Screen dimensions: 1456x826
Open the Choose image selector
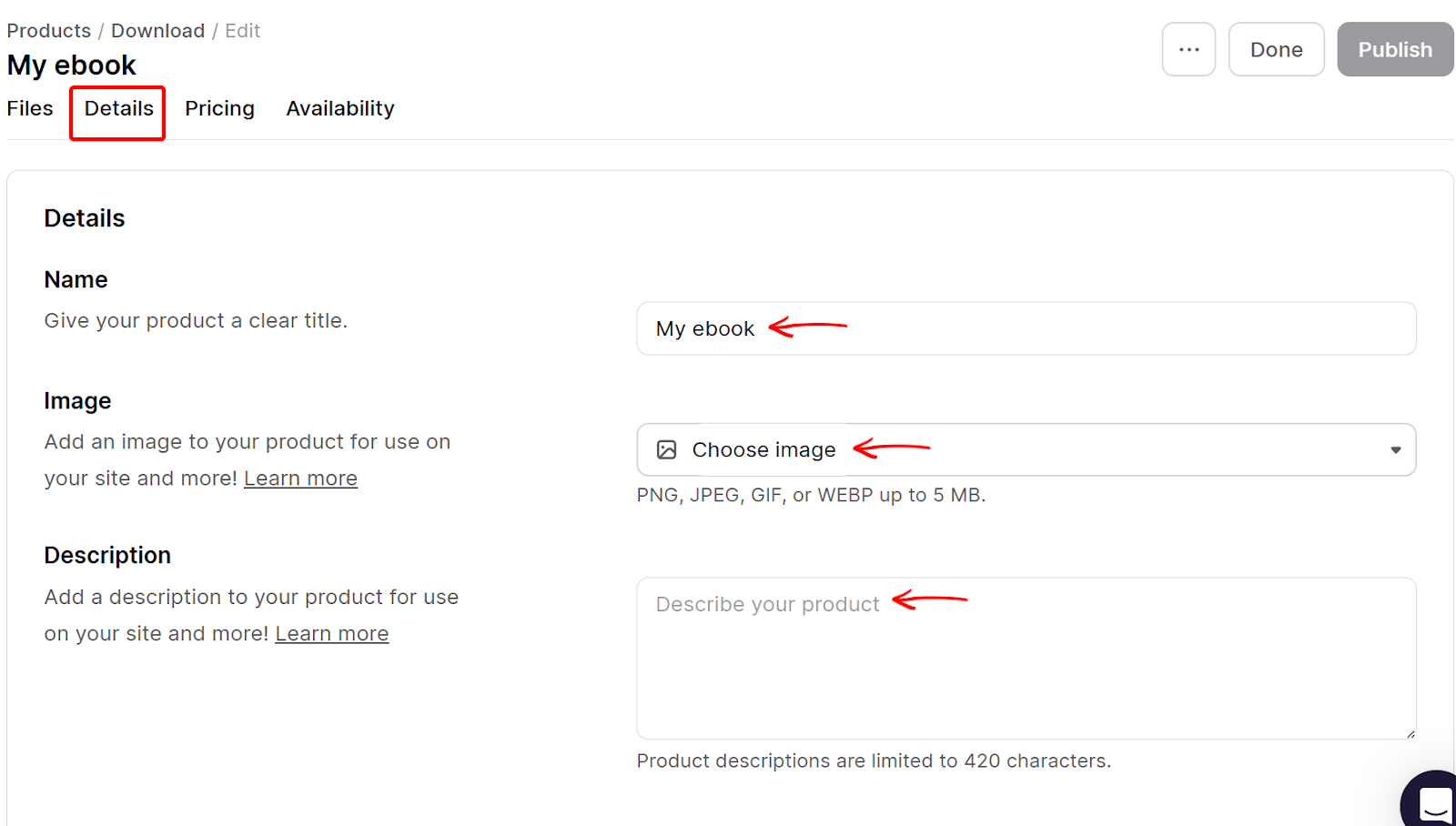click(1026, 449)
